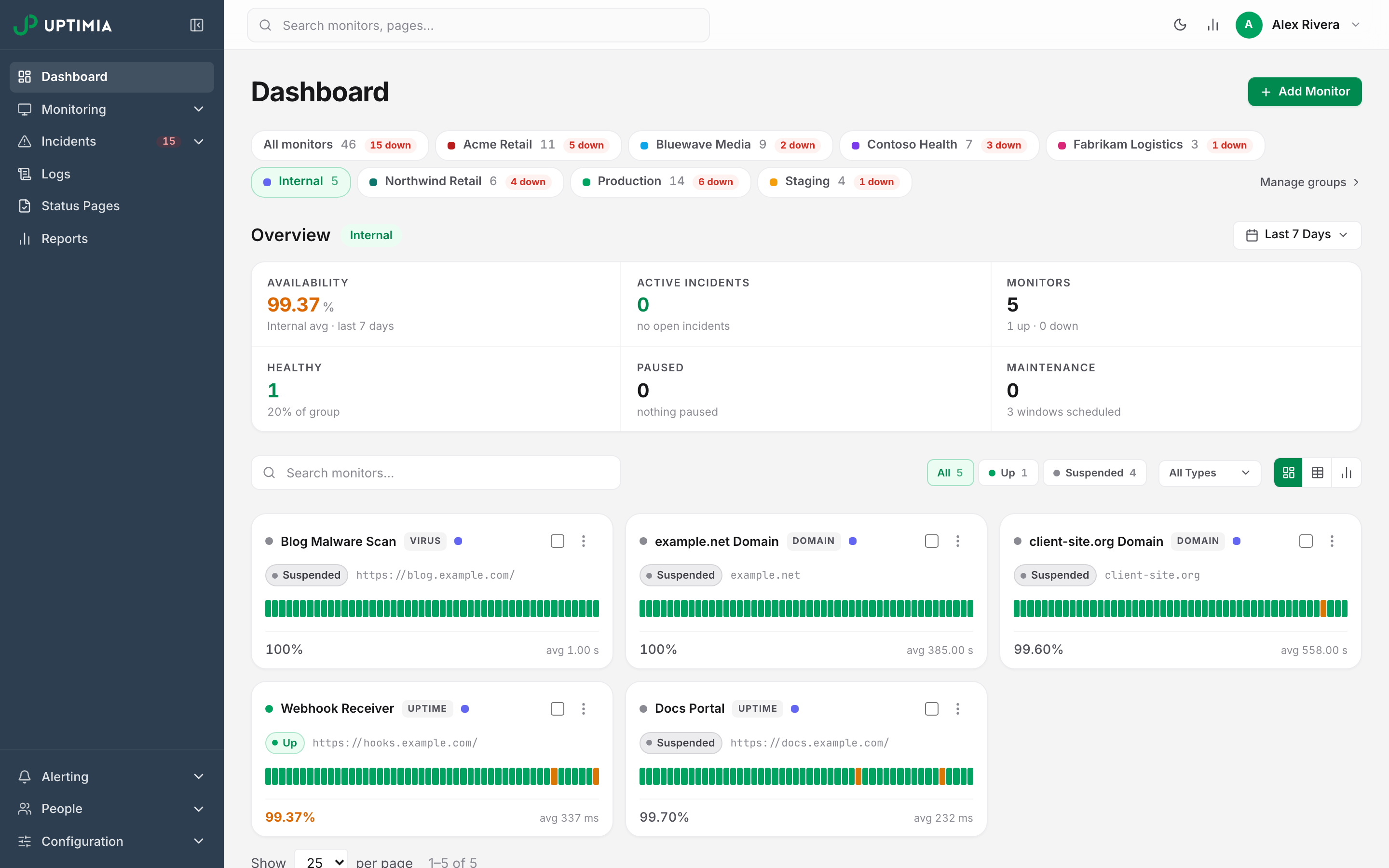Select the Production group chip

click(x=660, y=181)
